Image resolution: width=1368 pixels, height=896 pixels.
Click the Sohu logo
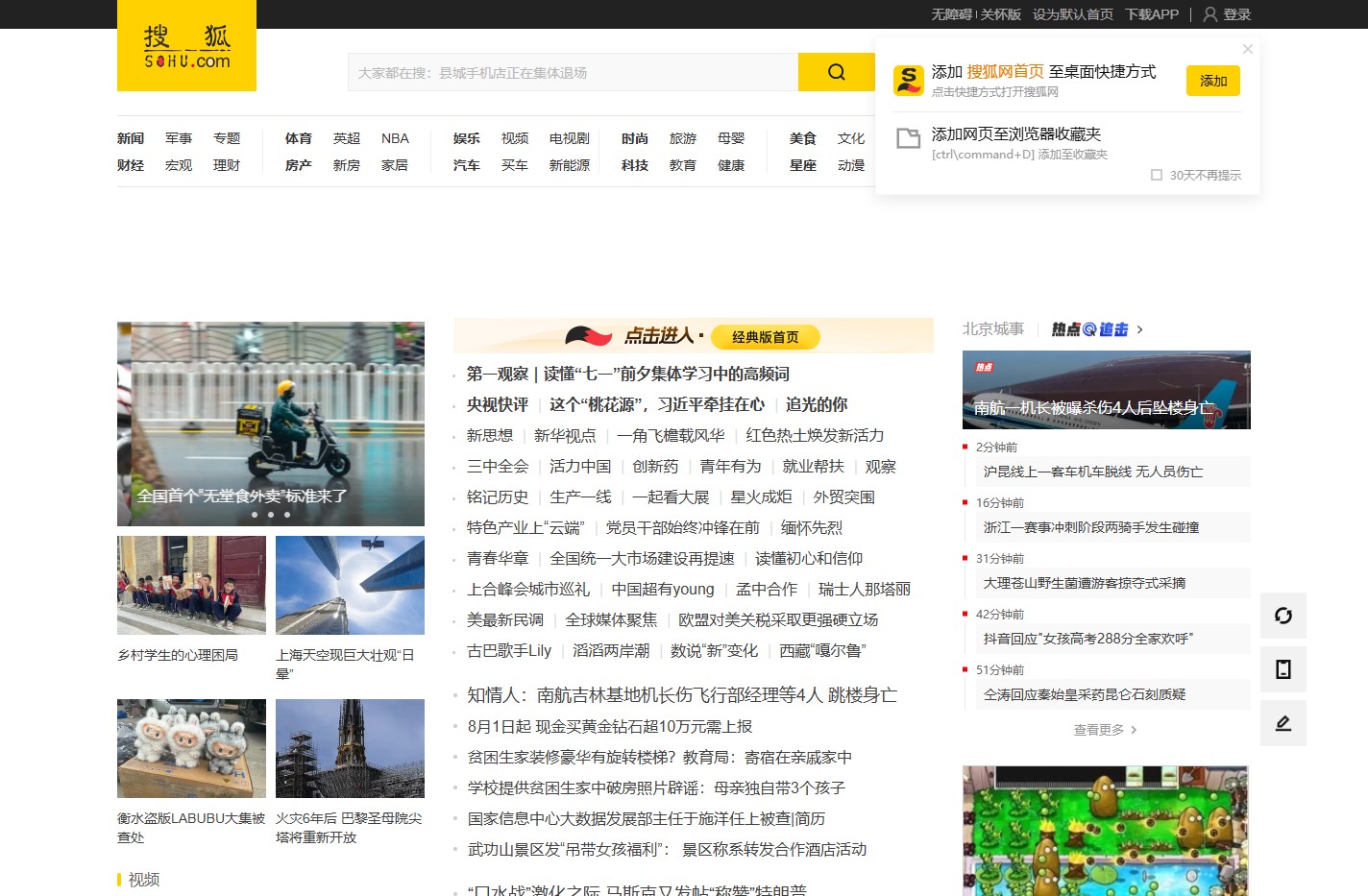(x=186, y=46)
